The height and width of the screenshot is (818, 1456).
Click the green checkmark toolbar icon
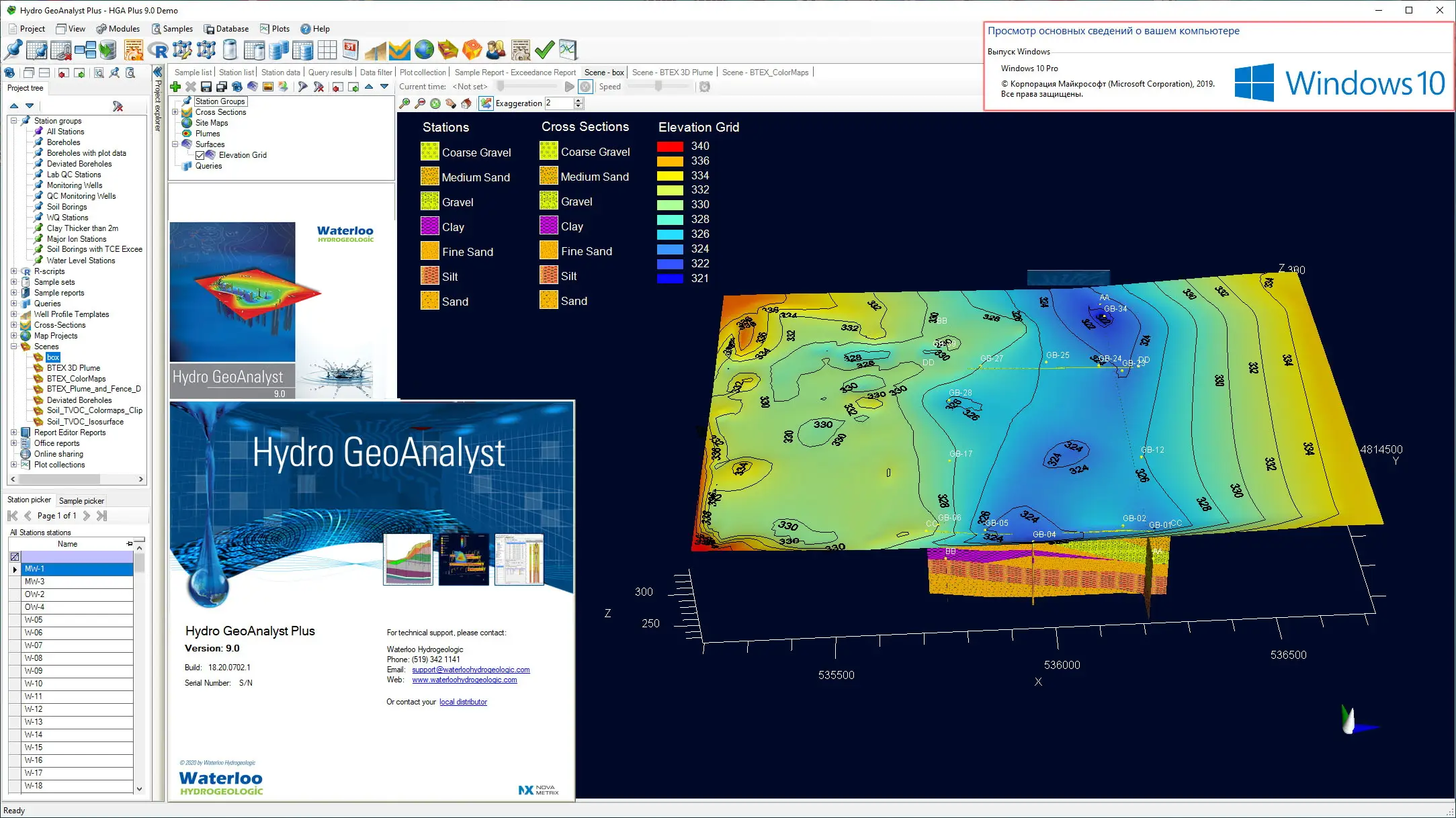545,50
